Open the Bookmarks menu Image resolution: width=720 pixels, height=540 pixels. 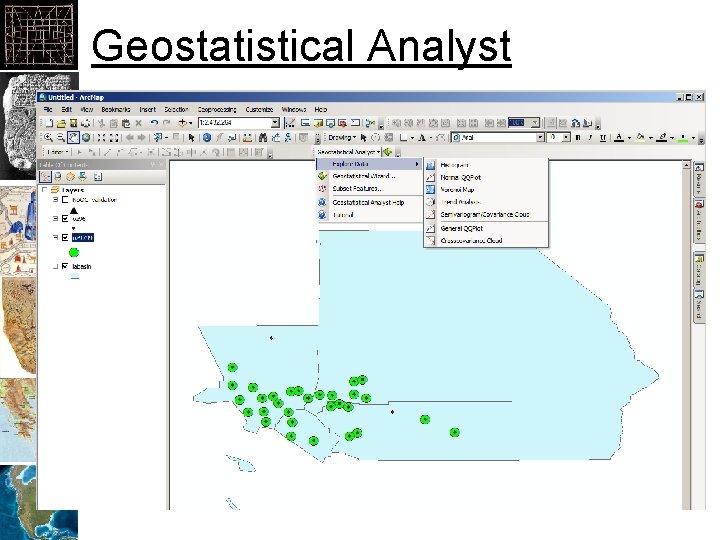(116, 109)
